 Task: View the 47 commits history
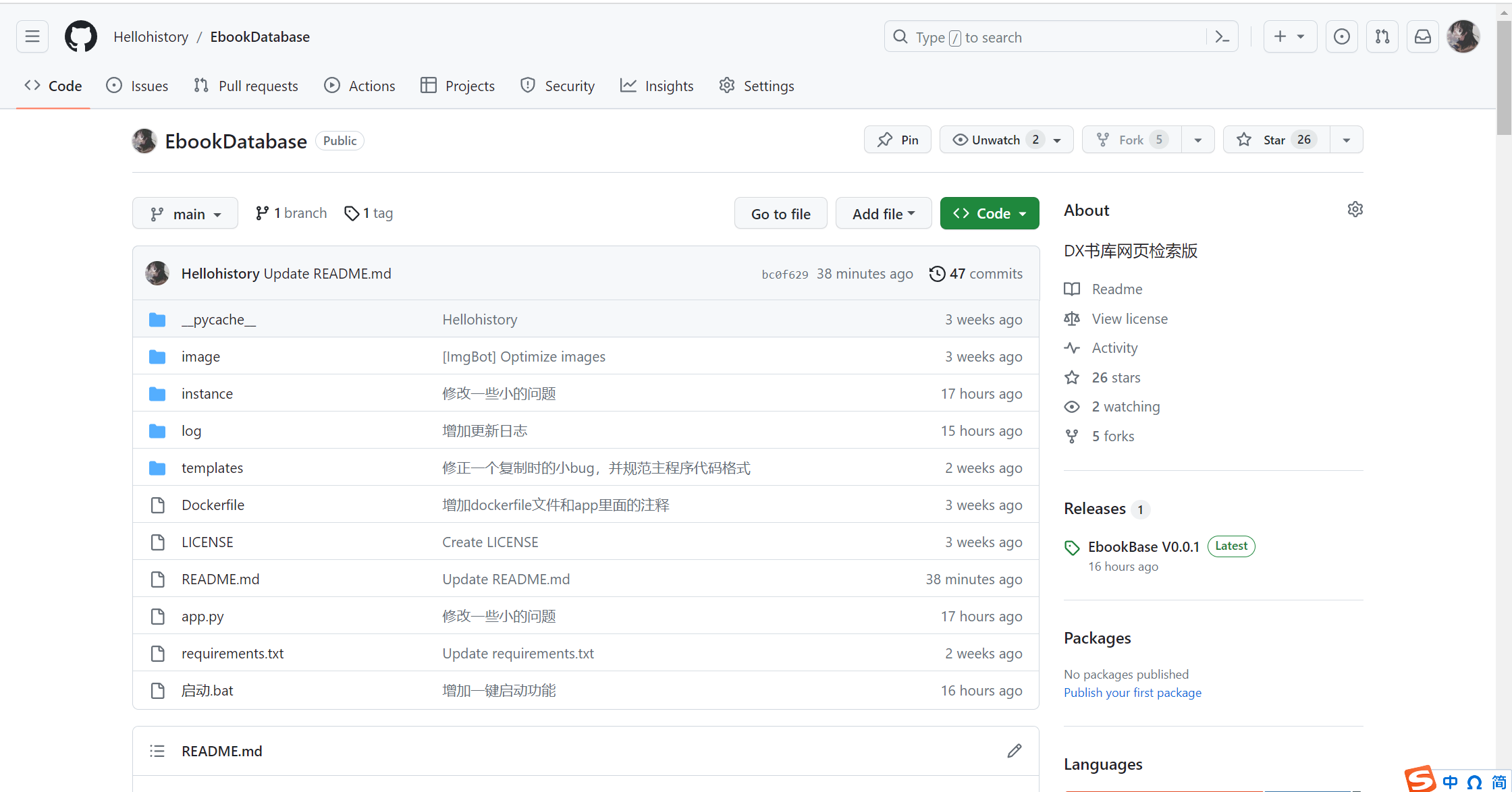[x=976, y=273]
